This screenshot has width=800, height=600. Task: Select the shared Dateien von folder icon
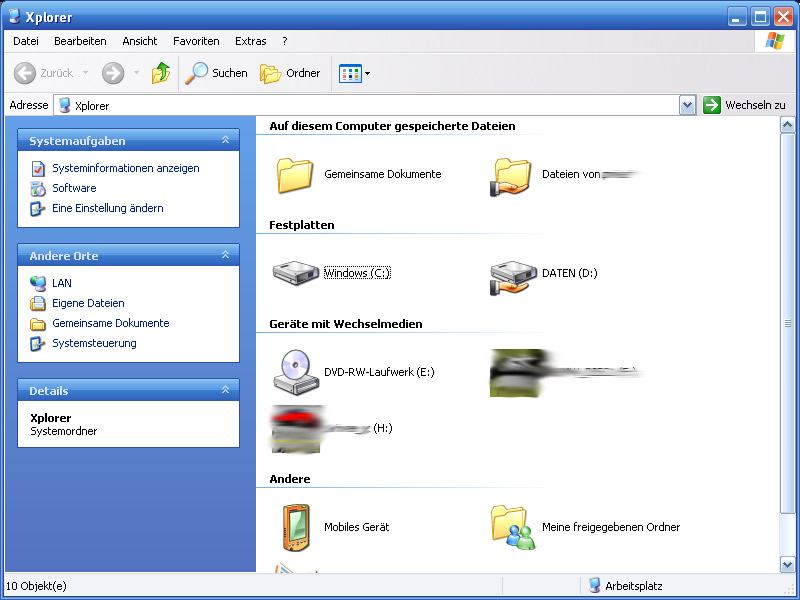coord(511,177)
